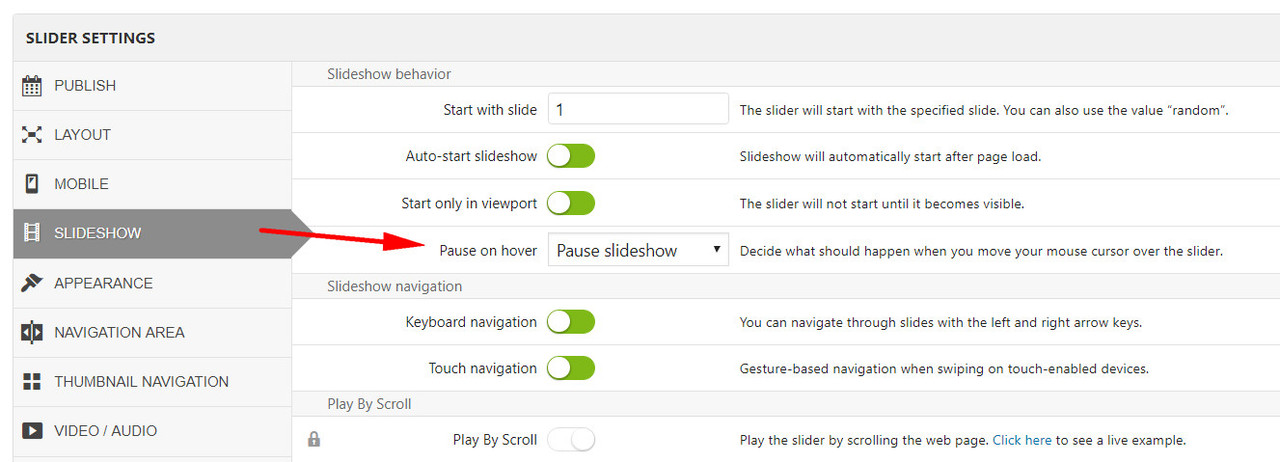The width and height of the screenshot is (1280, 462).
Task: Enable the Play By Scroll toggle
Action: pyautogui.click(x=571, y=439)
